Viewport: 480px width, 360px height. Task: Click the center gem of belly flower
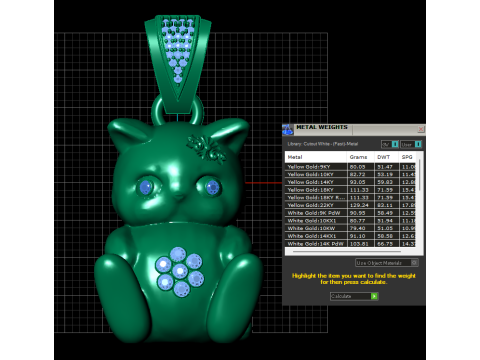(x=180, y=271)
